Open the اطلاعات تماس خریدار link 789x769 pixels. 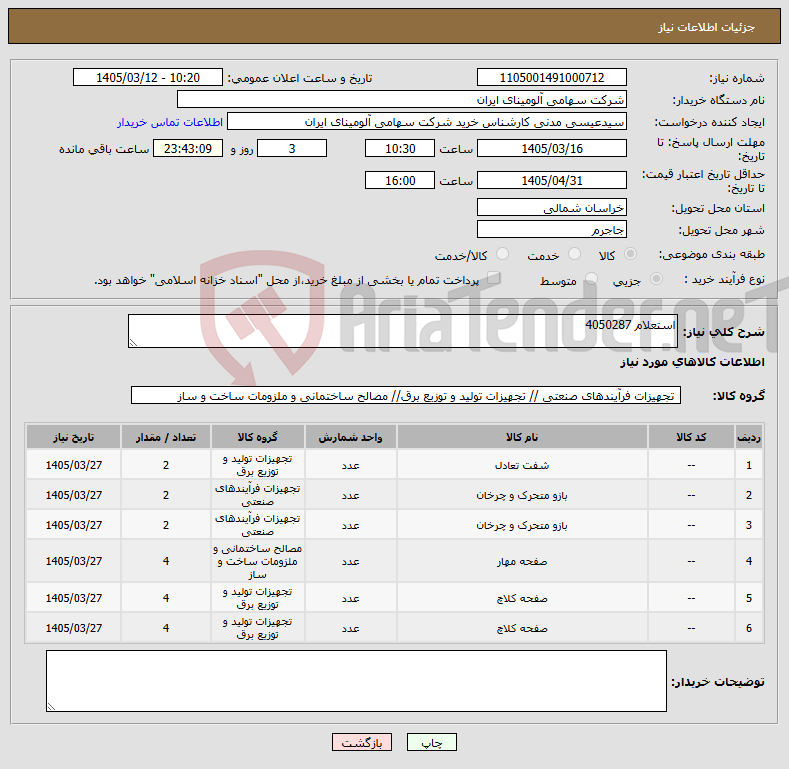coord(170,122)
